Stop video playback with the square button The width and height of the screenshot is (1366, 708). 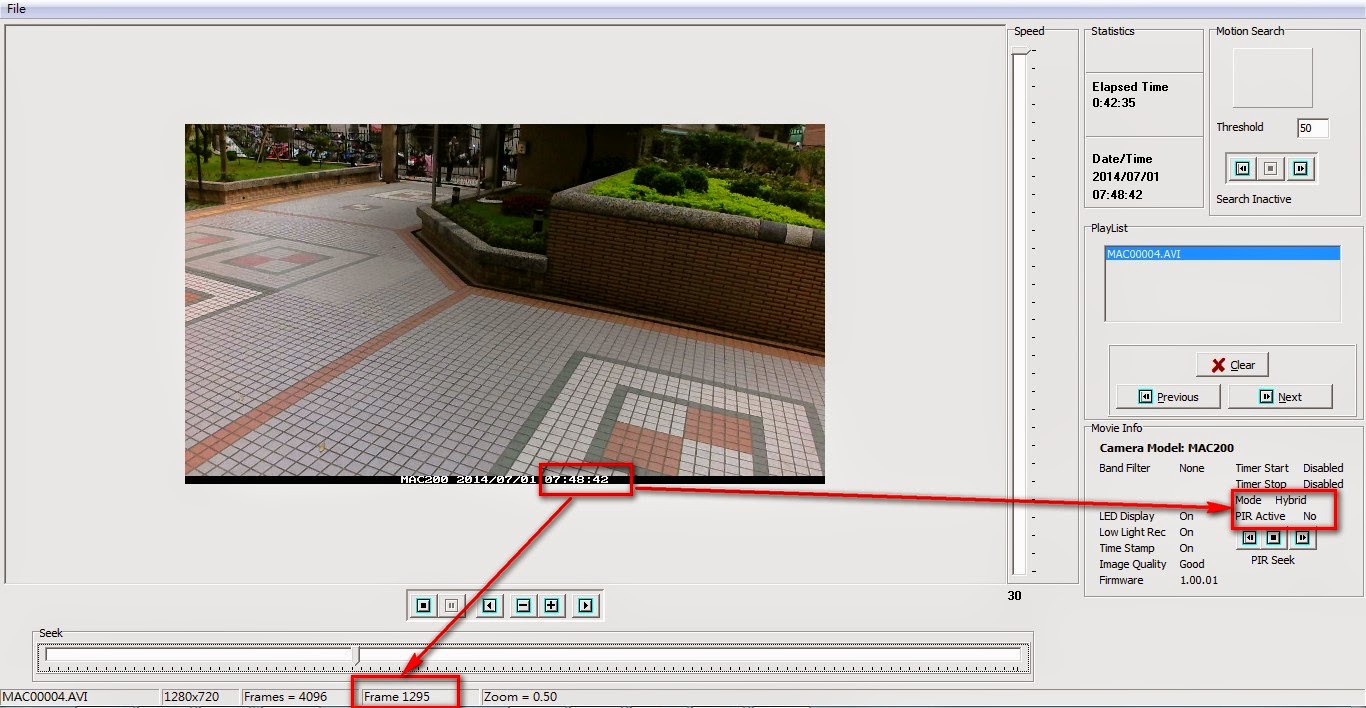424,605
